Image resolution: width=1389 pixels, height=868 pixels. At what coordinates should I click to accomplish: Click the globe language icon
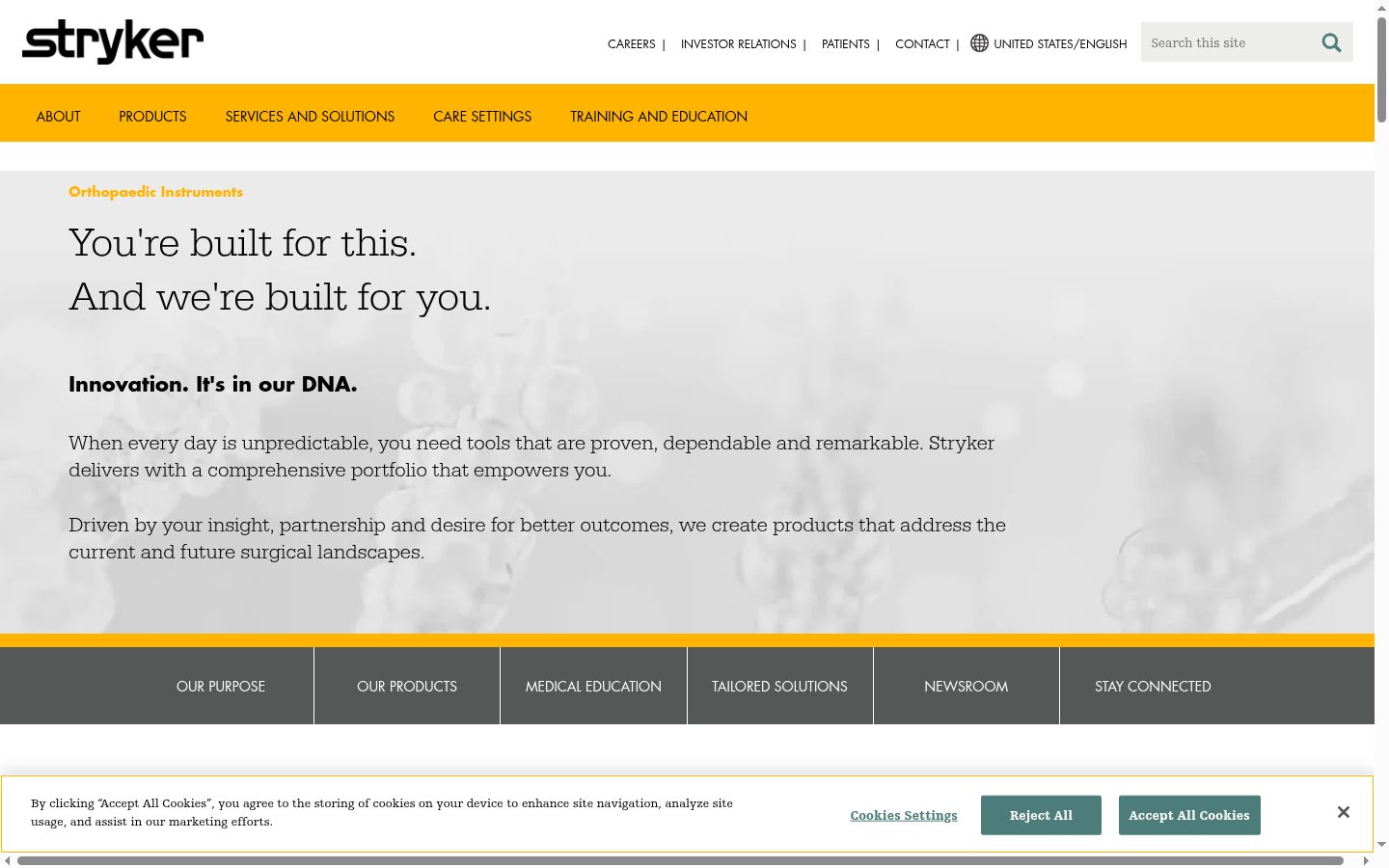pyautogui.click(x=979, y=43)
